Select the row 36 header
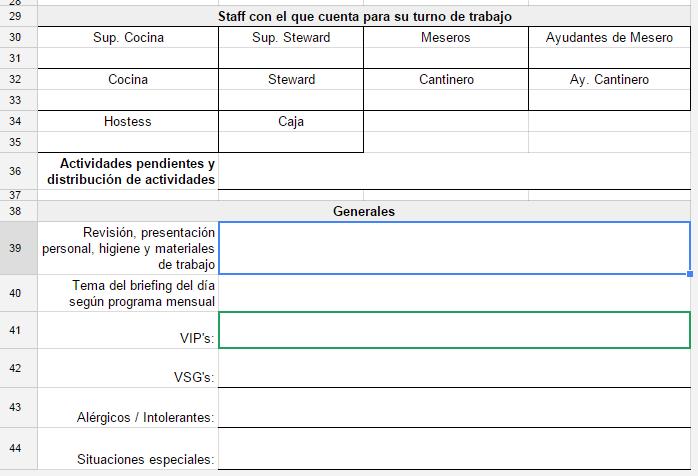Viewport: 698px width, 476px height. tap(15, 171)
